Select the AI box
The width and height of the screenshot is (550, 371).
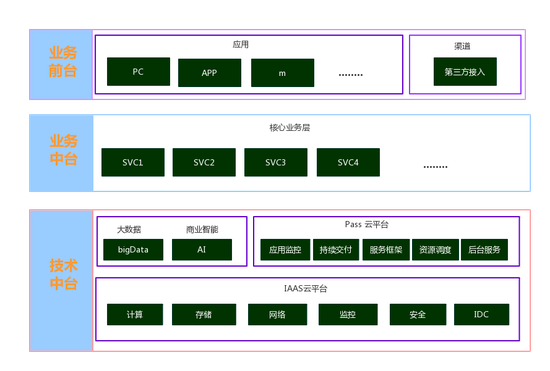point(202,250)
